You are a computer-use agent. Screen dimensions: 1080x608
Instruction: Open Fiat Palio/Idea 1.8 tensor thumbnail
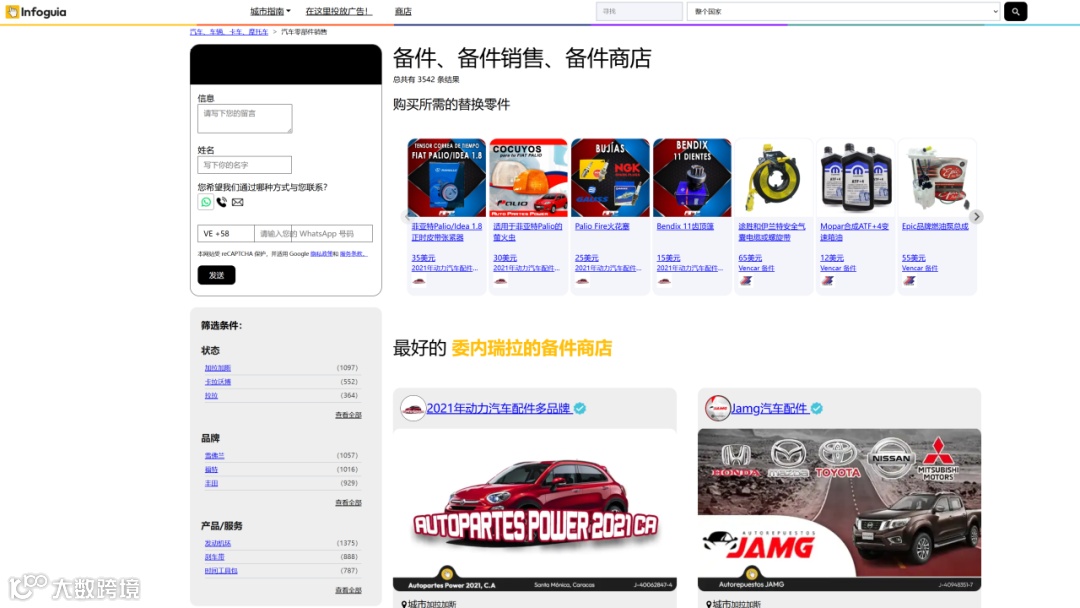pos(446,178)
